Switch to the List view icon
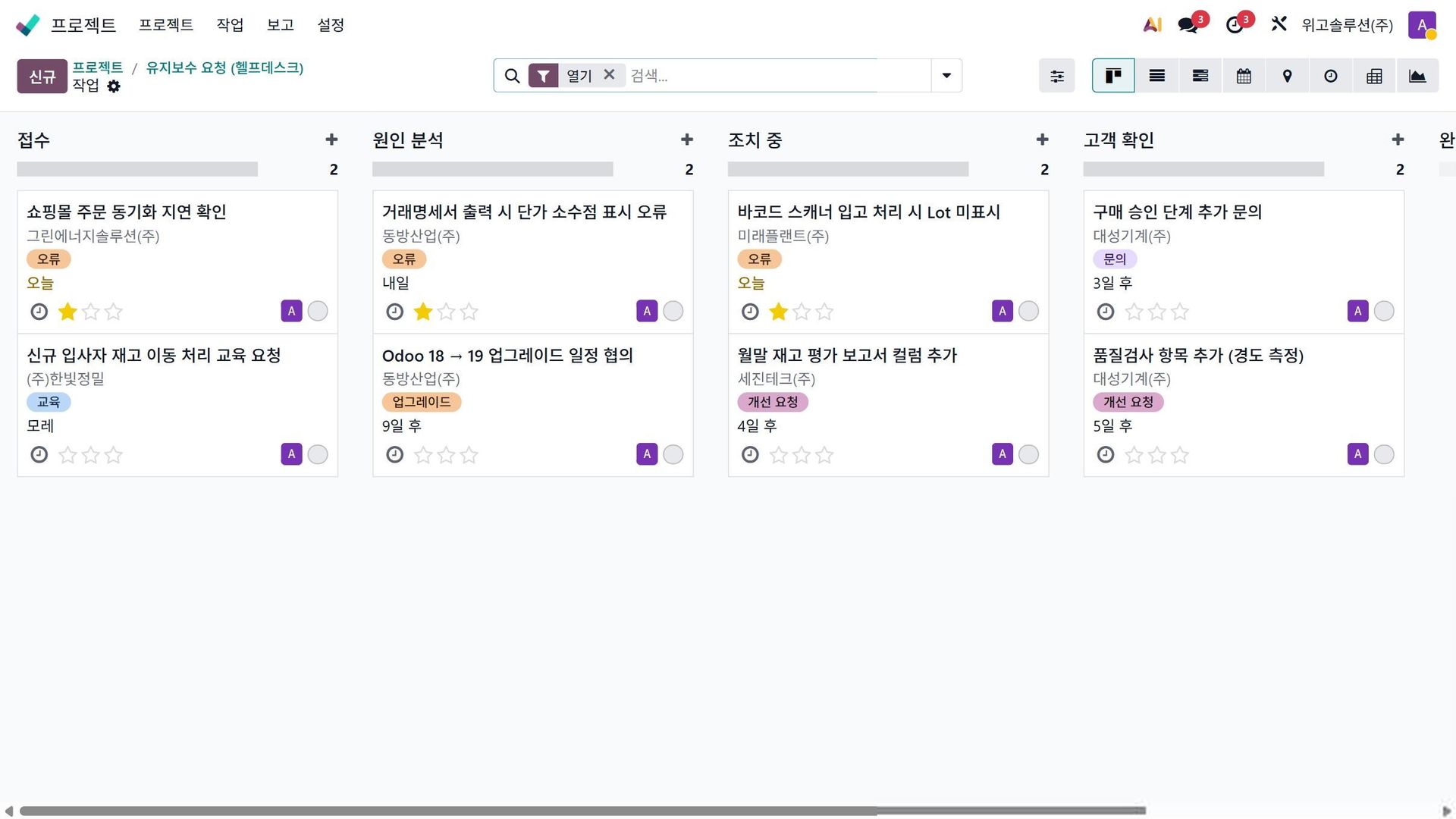The height and width of the screenshot is (819, 1456). coord(1156,76)
